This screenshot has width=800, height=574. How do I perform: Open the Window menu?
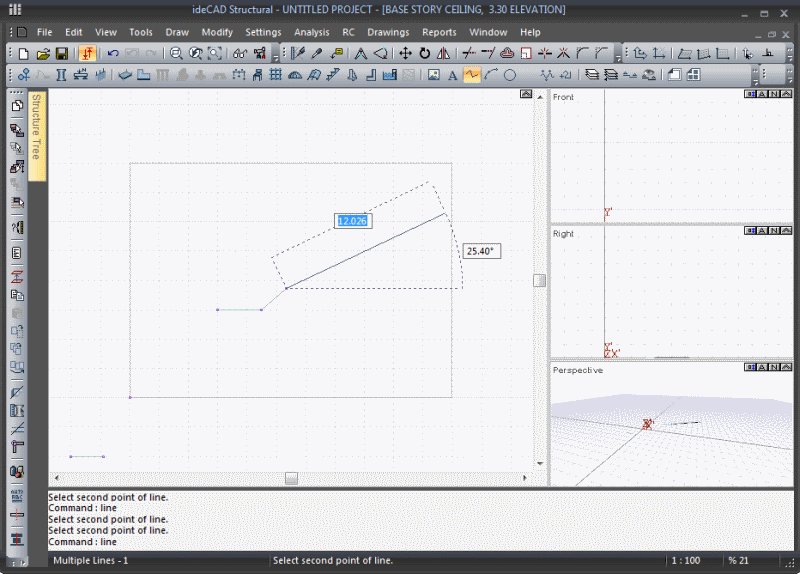[x=488, y=32]
